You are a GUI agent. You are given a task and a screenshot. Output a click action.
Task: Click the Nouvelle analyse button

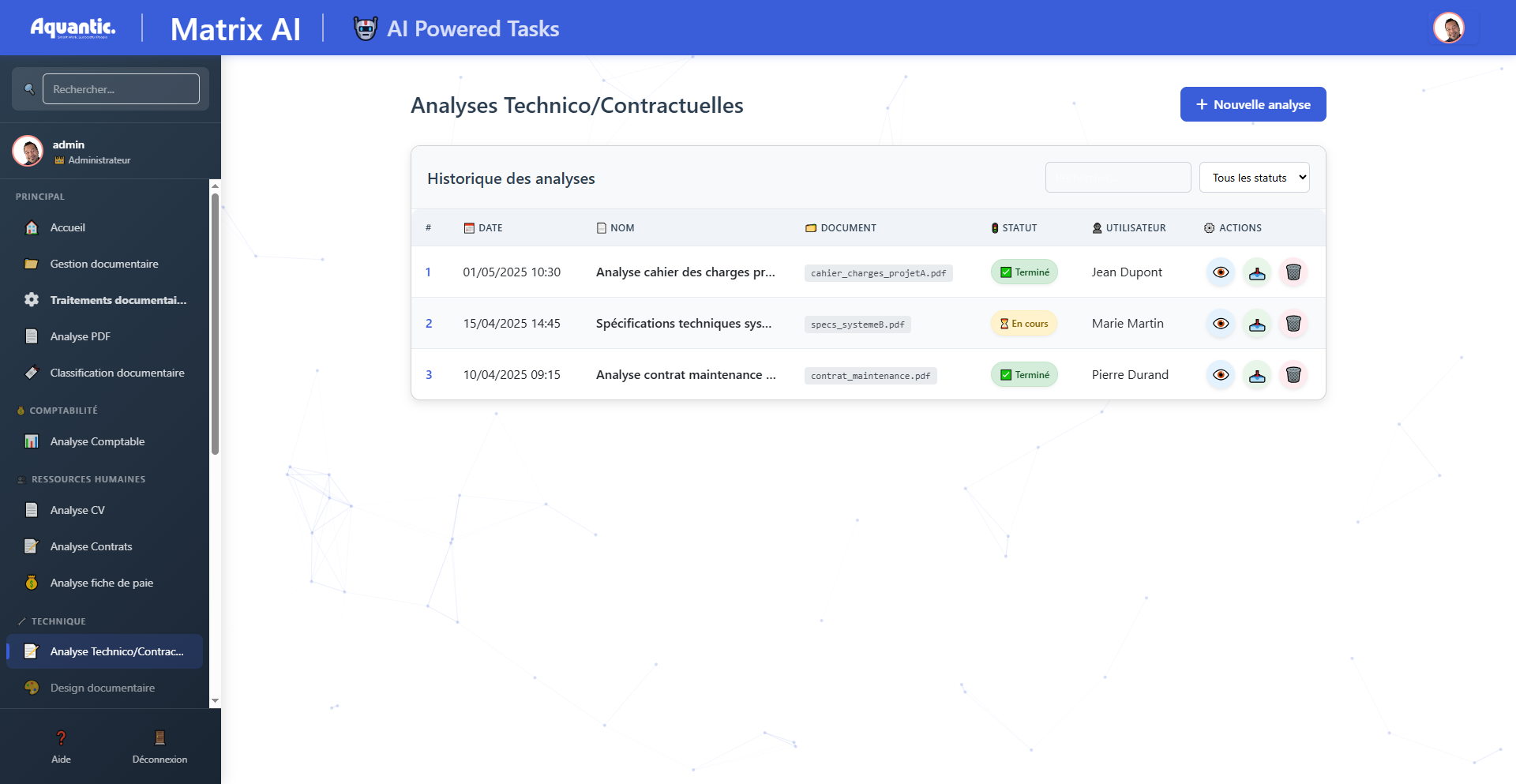pyautogui.click(x=1253, y=104)
